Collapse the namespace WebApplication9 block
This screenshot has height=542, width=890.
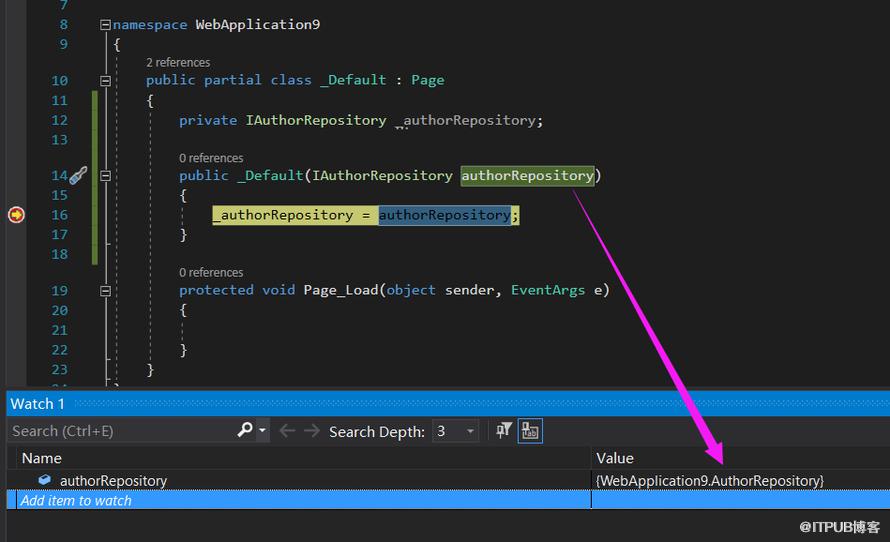coord(105,24)
